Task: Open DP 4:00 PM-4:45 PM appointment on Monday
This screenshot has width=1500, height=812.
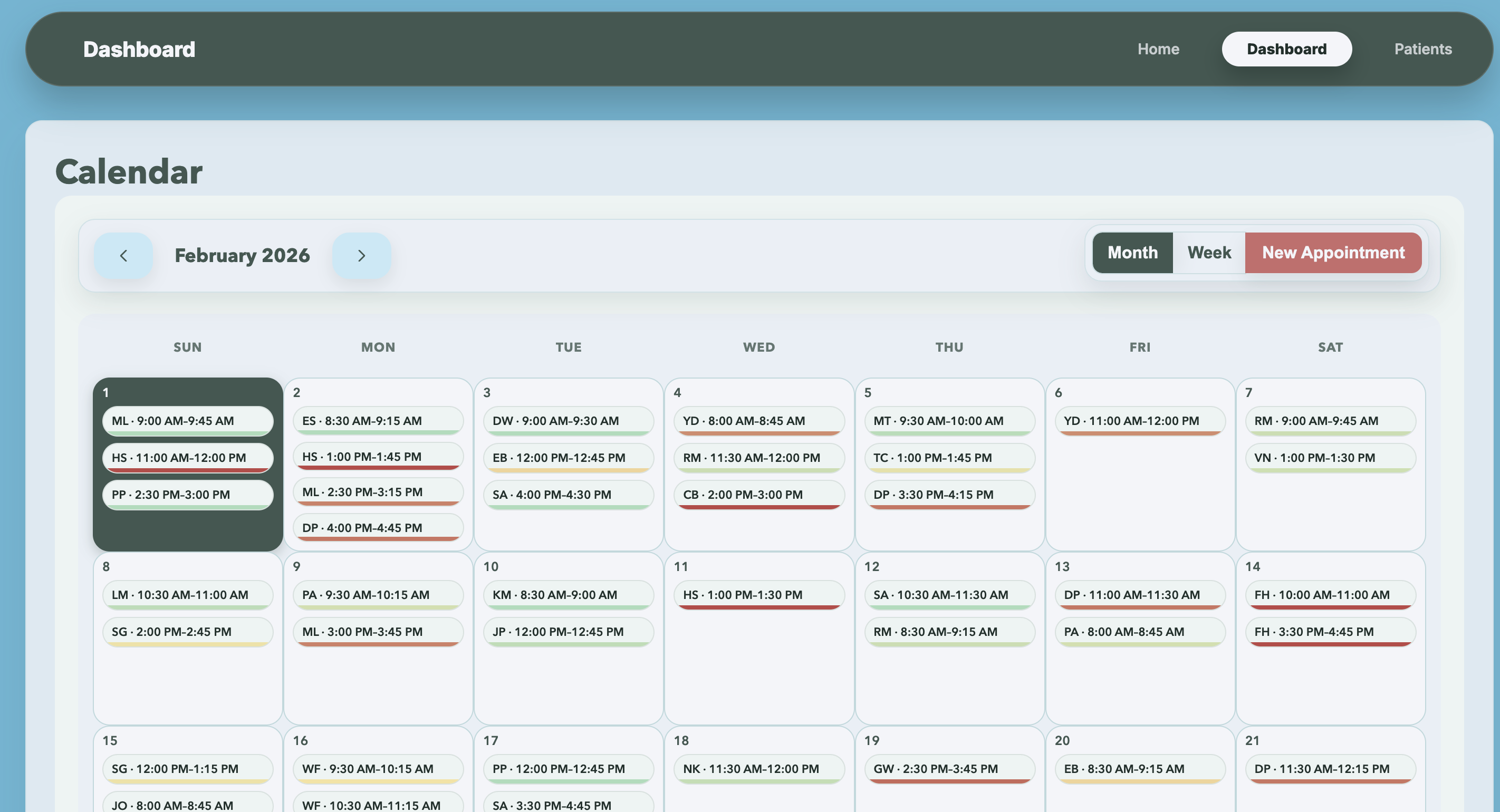Action: point(378,527)
